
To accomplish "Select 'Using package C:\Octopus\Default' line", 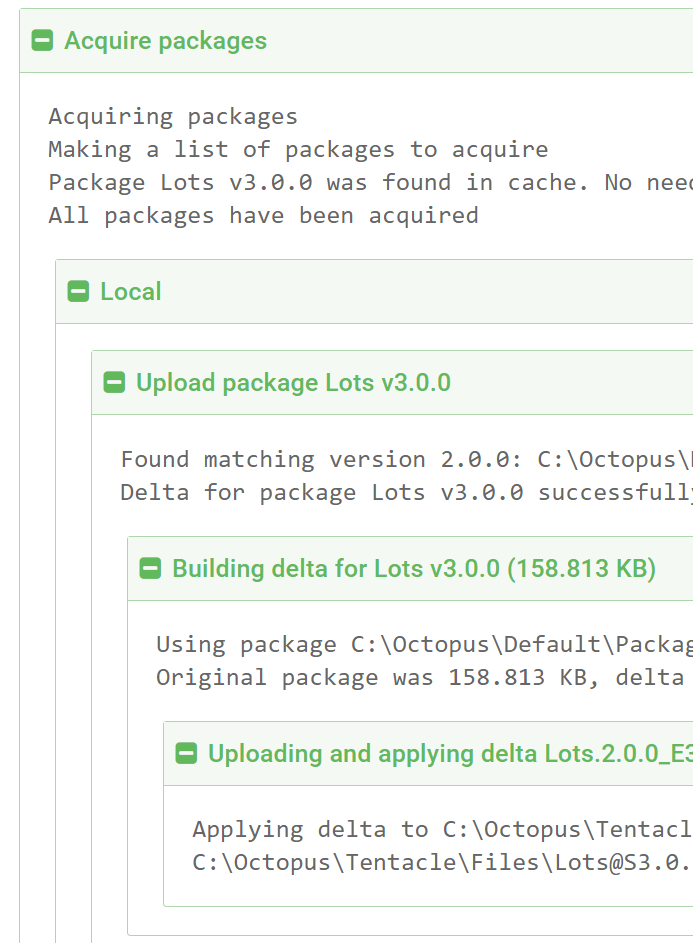I will click(425, 645).
